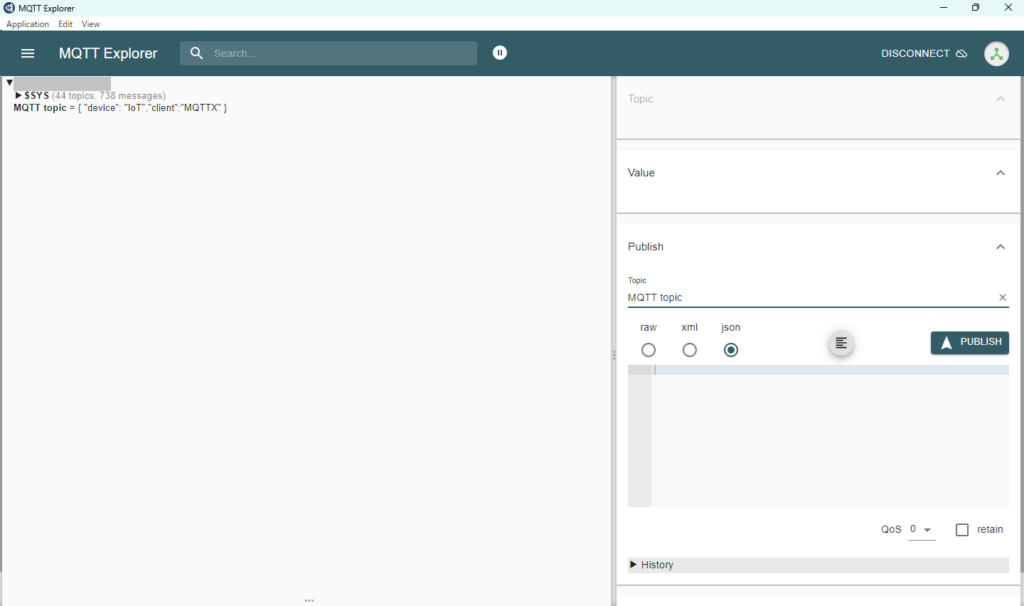Click the DISCONNECT button
The height and width of the screenshot is (606, 1024).
[x=923, y=54]
